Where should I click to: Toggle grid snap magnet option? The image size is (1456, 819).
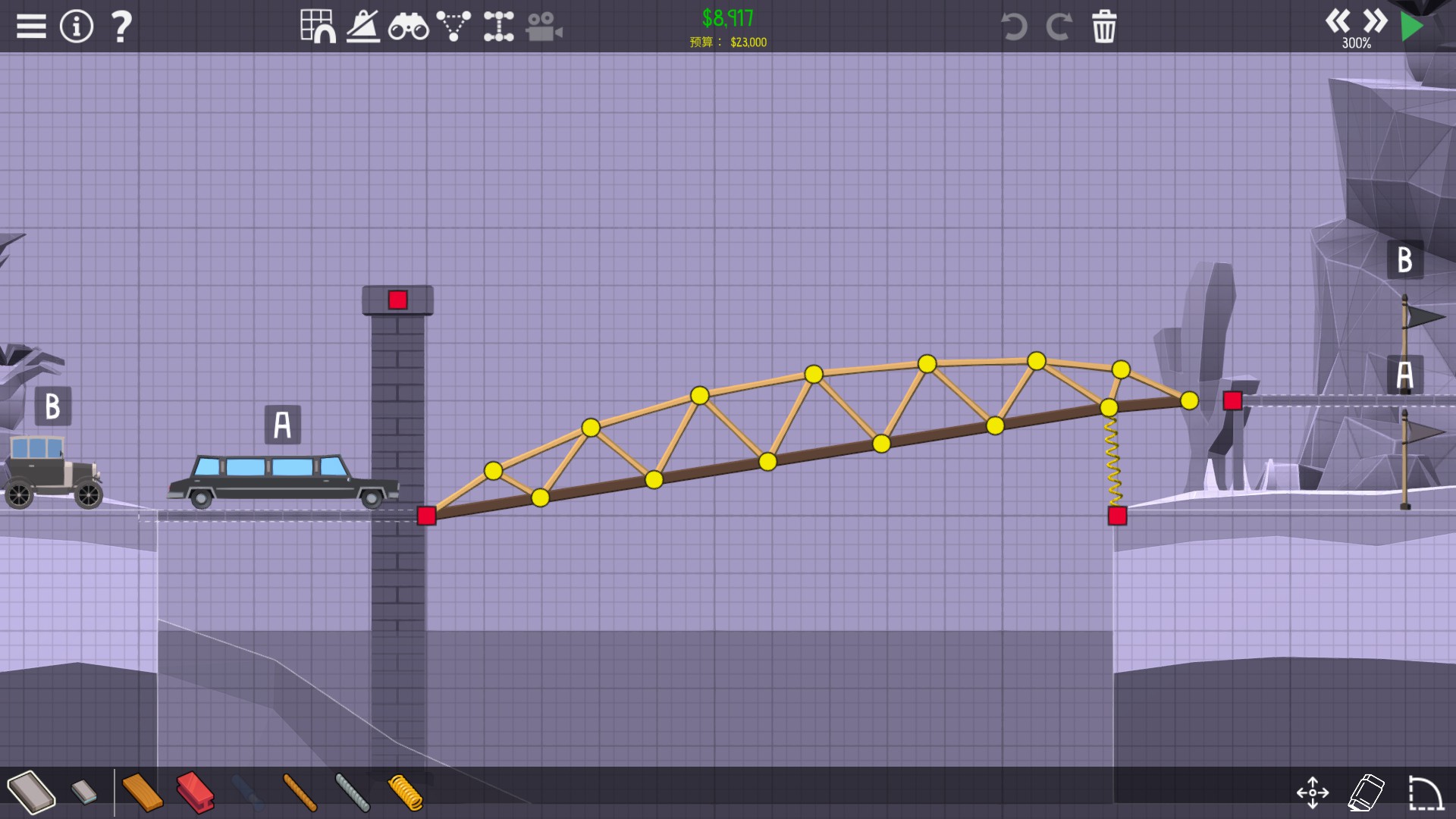pos(318,27)
